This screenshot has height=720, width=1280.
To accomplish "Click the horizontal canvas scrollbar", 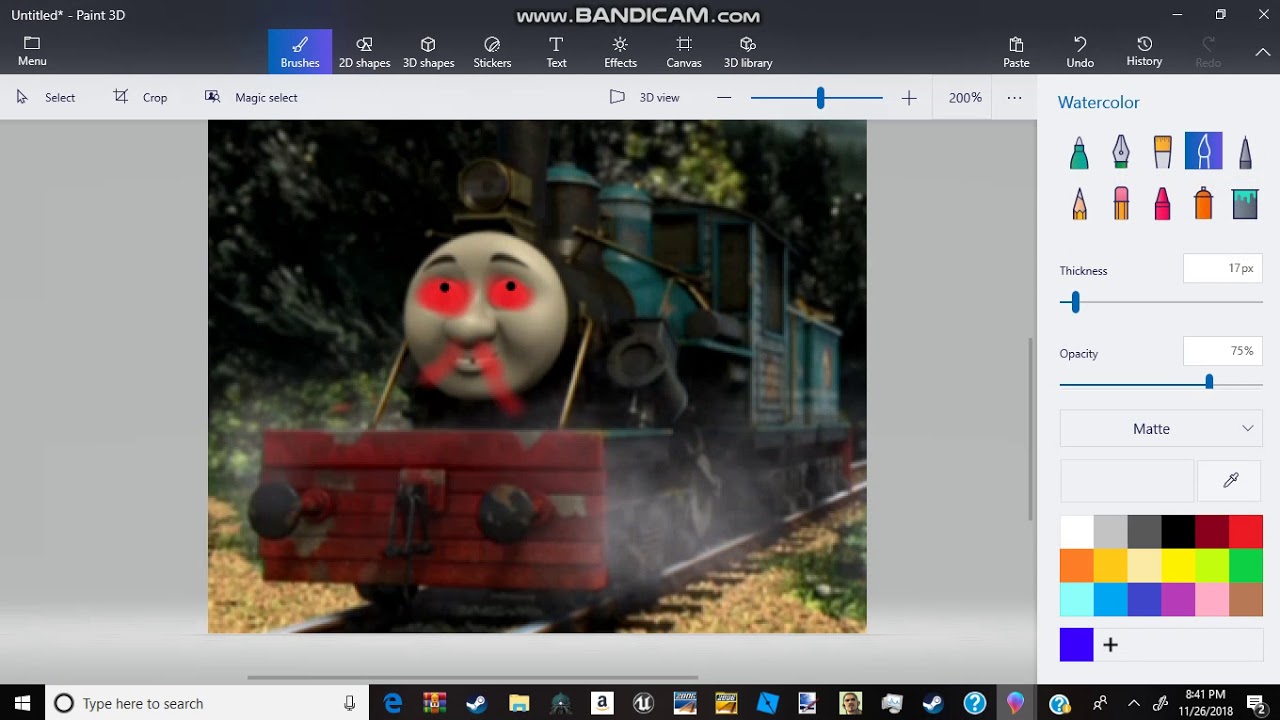I will click(x=472, y=677).
